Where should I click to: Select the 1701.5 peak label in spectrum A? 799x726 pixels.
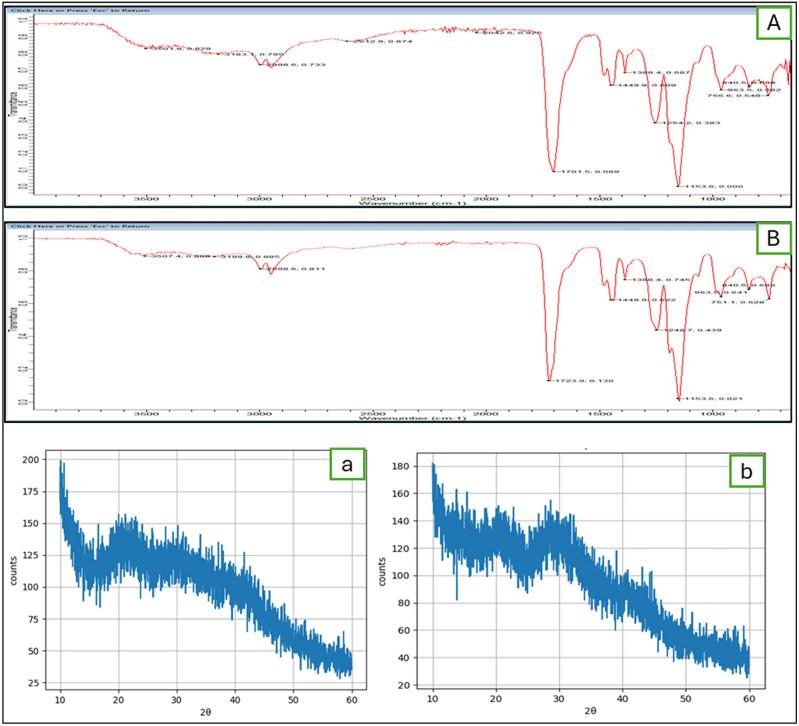click(x=588, y=172)
